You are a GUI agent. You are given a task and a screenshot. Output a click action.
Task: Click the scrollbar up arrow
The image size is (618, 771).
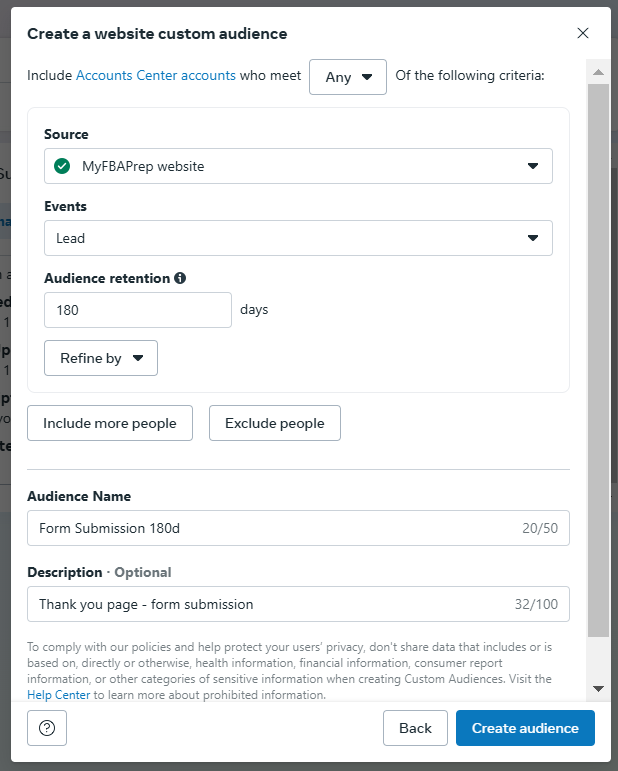click(x=598, y=72)
